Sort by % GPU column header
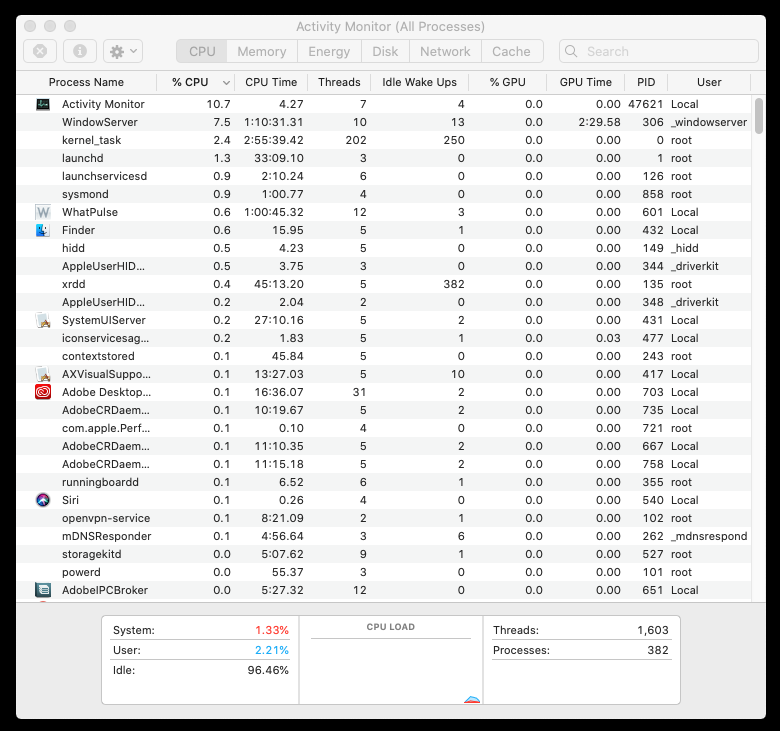Image resolution: width=780 pixels, height=731 pixels. [507, 82]
